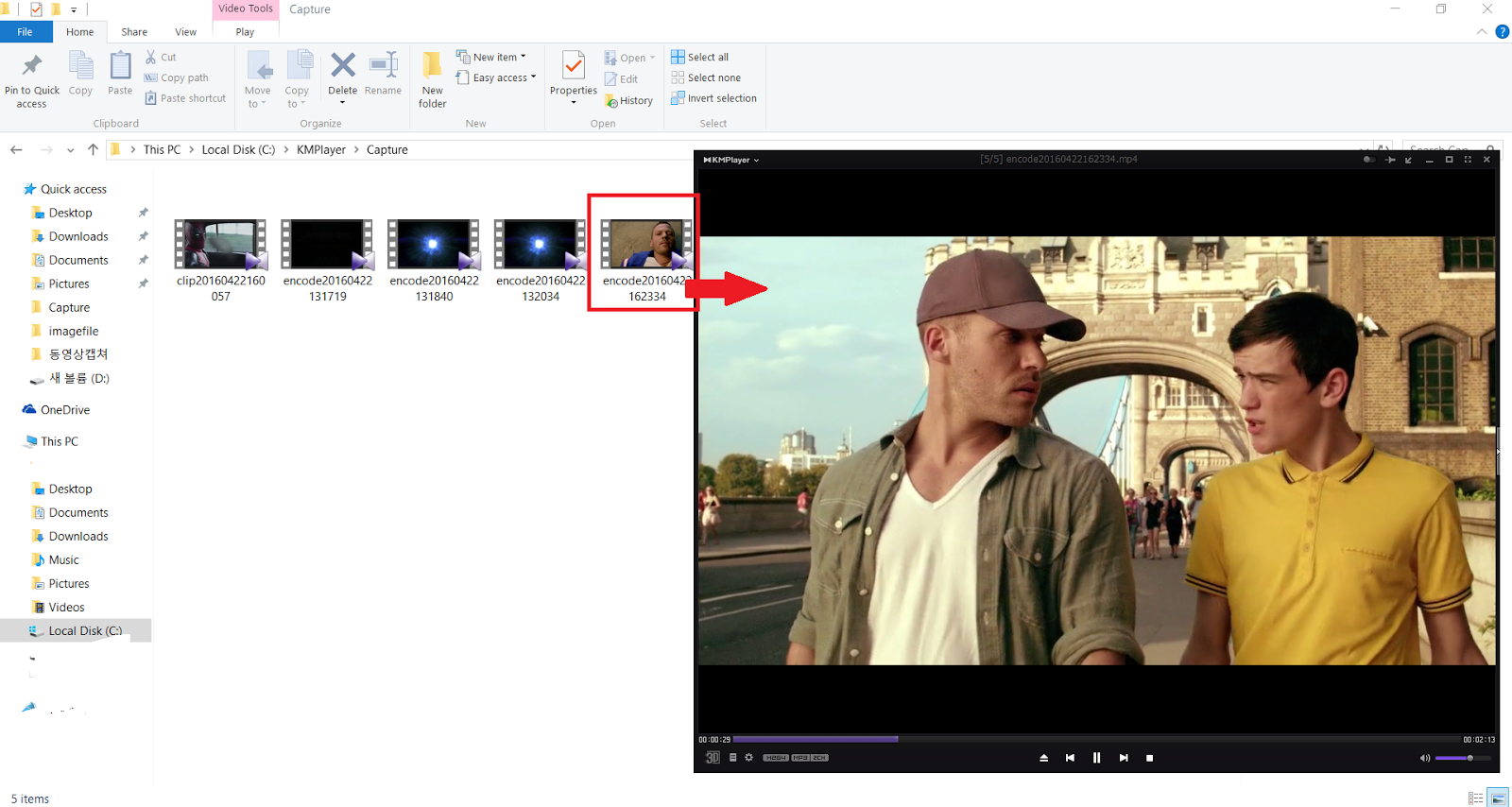Open the Copy to dropdown
Screen dimensions: 1512x807
coord(297,79)
